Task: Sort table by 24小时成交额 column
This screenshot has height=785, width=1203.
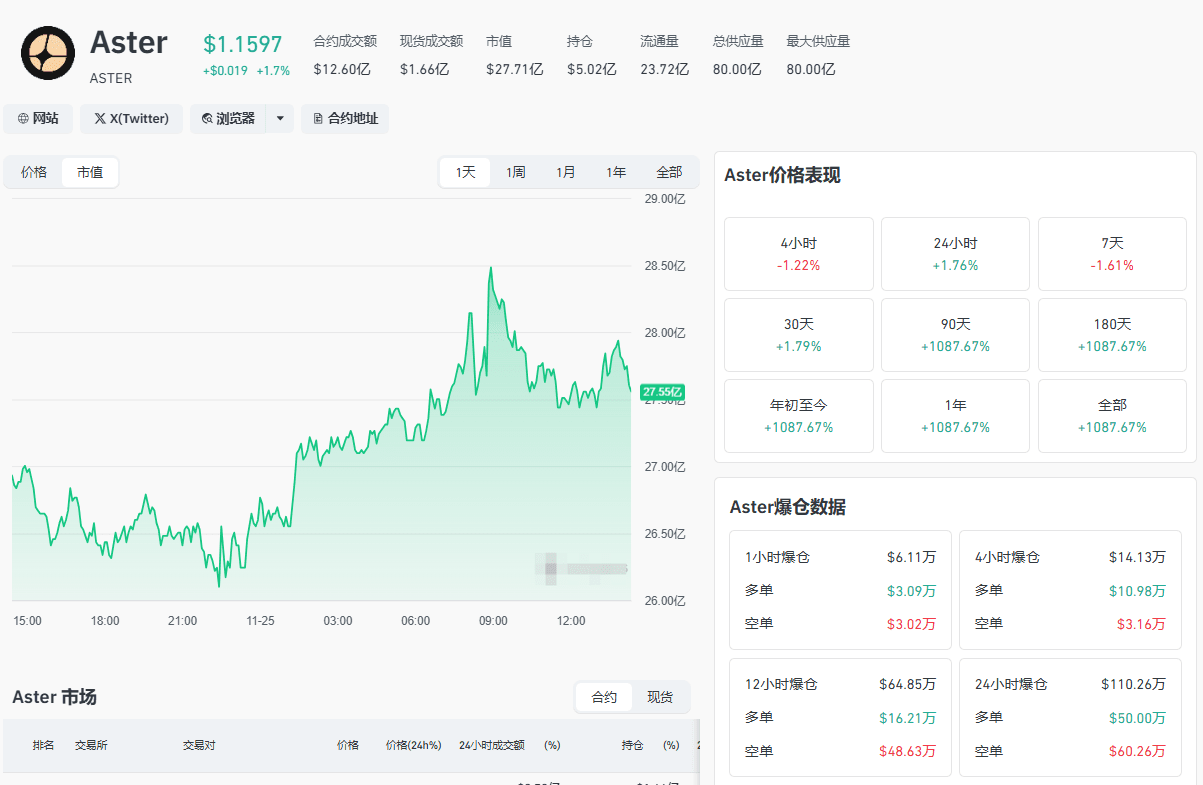Action: 491,745
